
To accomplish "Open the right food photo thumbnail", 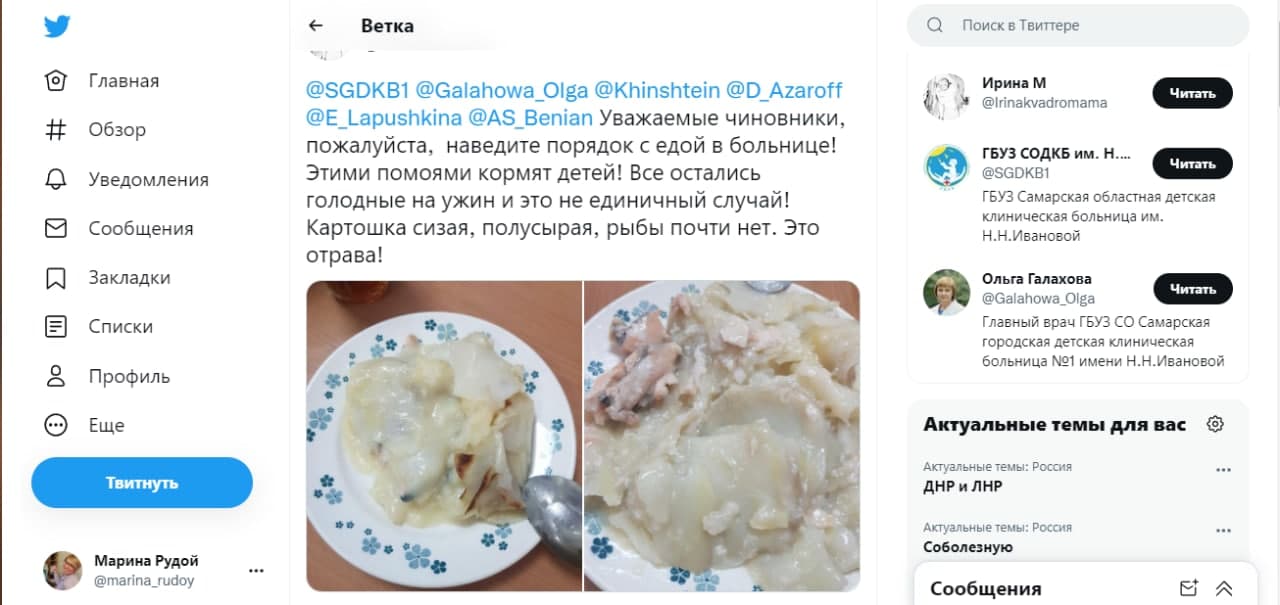I will [722, 436].
